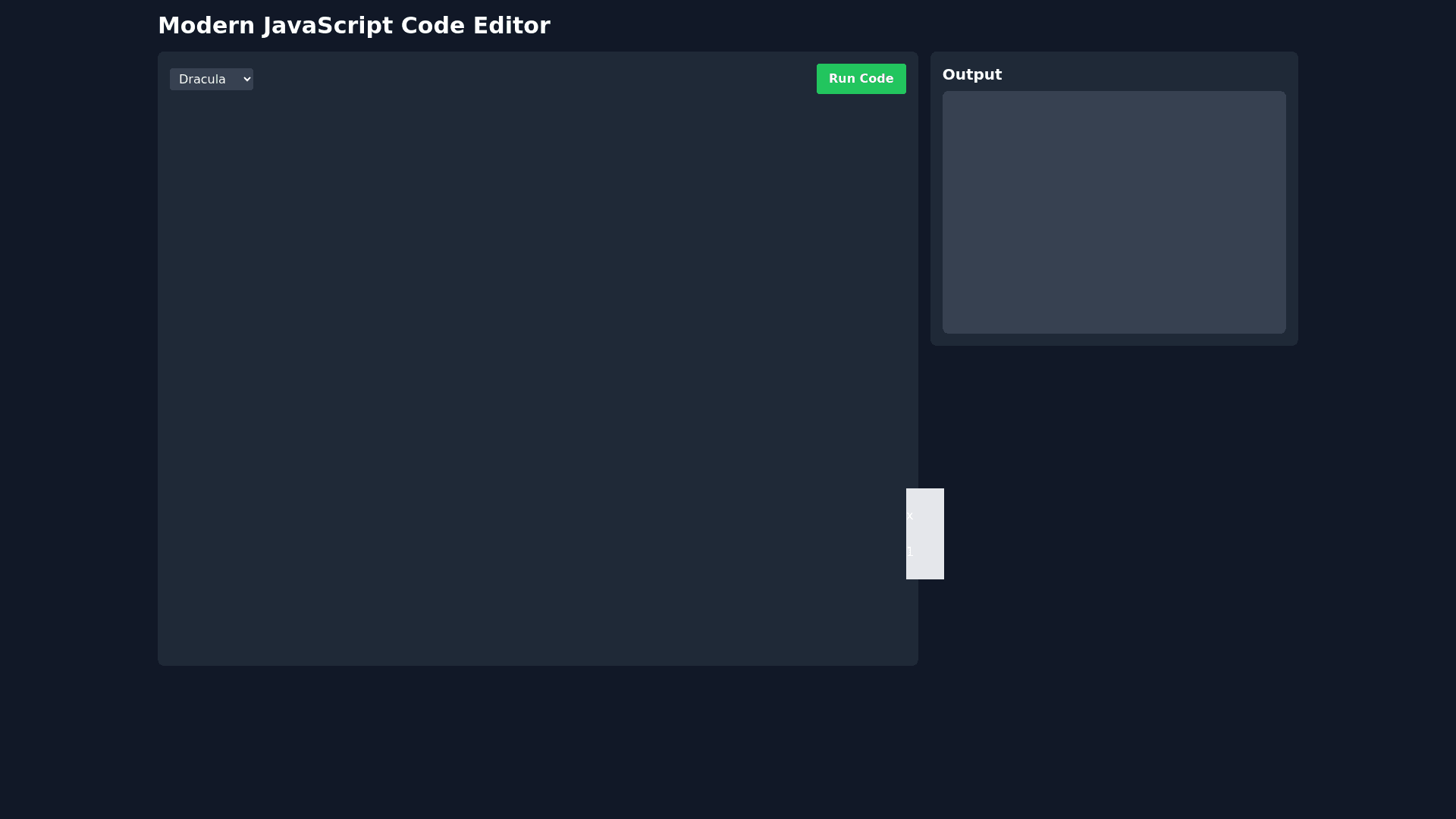This screenshot has width=1456, height=819.
Task: Click the Output panel heading
Action: tap(971, 74)
